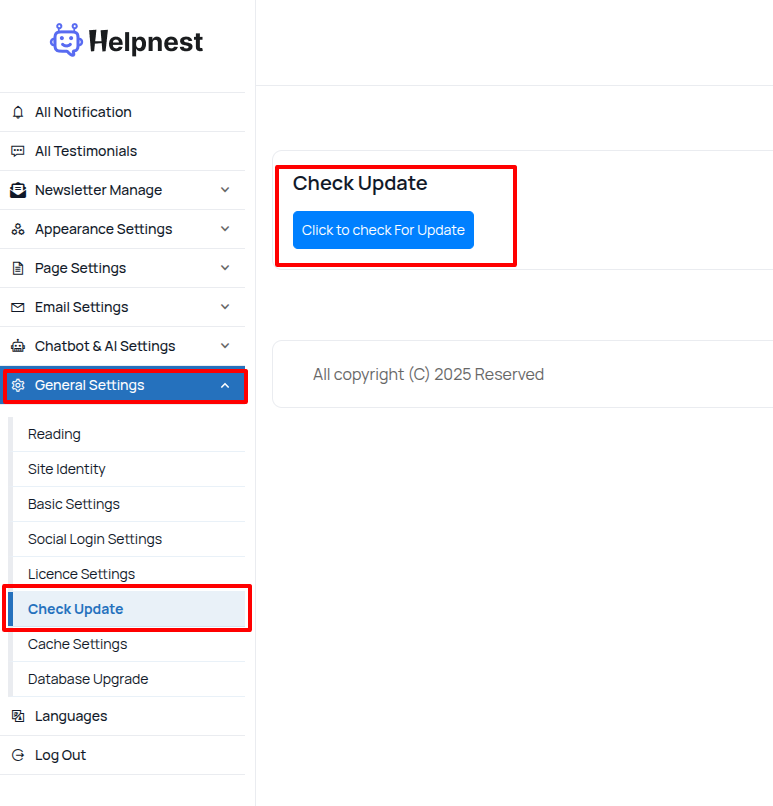This screenshot has width=773, height=806.
Task: Click the Newsletter Manage envelope icon
Action: [x=18, y=190]
